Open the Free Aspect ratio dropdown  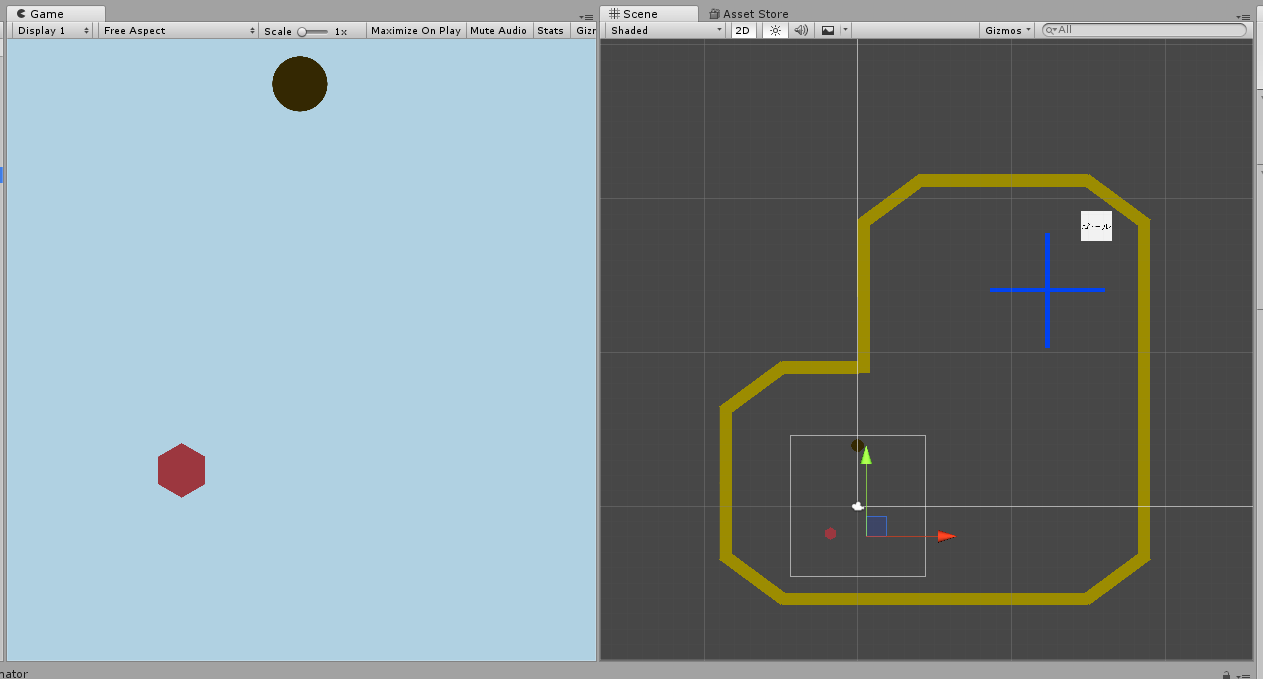[179, 30]
